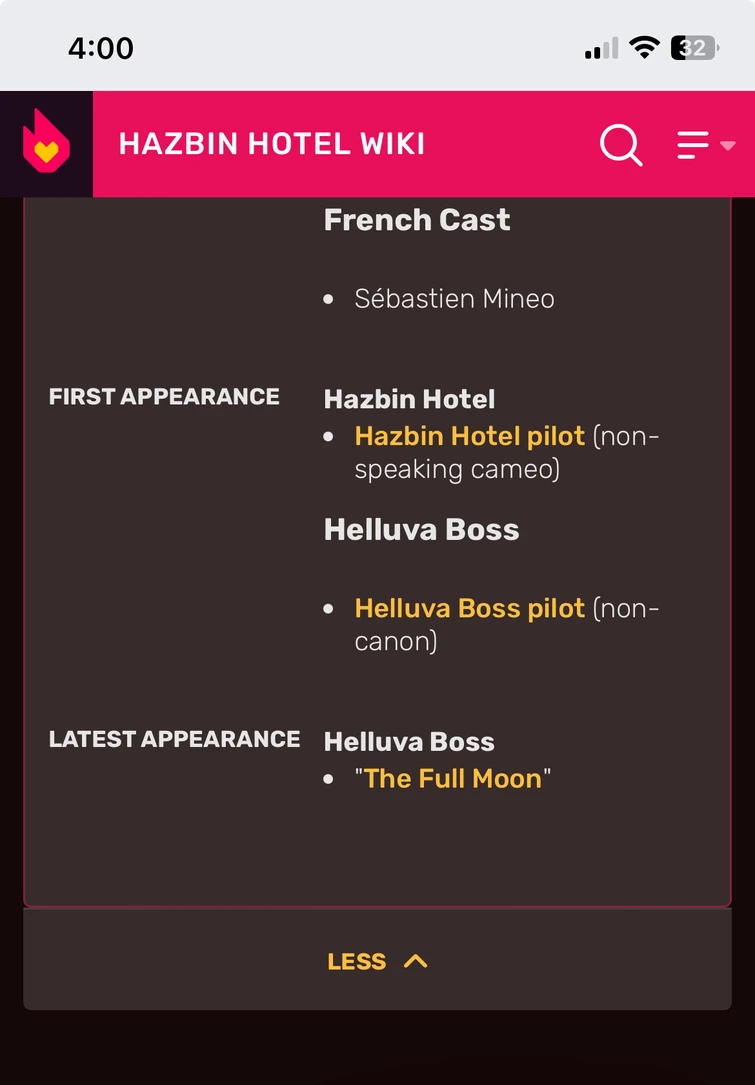
Task: Tap the Fandom flame logo
Action: [45, 143]
